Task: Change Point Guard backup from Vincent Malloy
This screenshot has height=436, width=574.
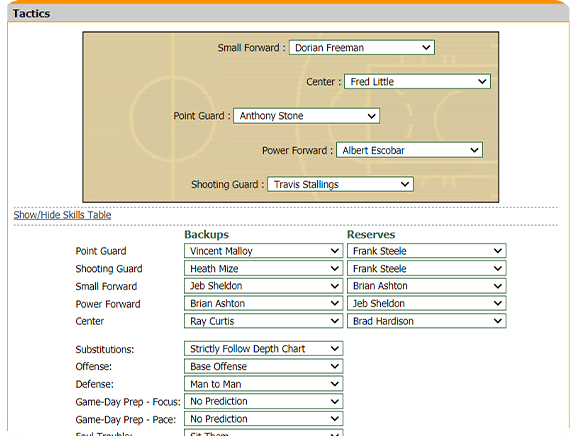Action: tap(264, 251)
